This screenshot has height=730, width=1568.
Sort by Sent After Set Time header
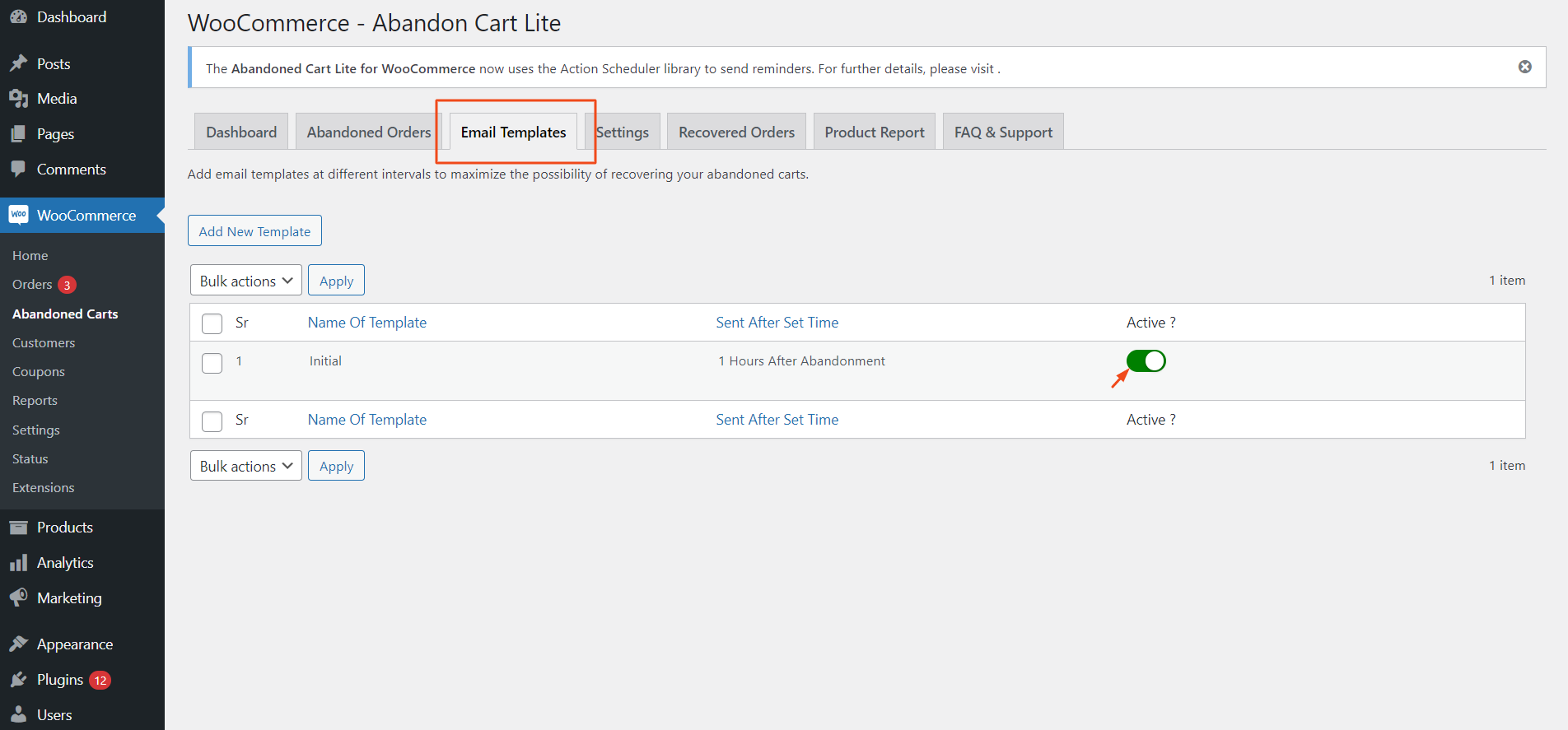(x=777, y=323)
